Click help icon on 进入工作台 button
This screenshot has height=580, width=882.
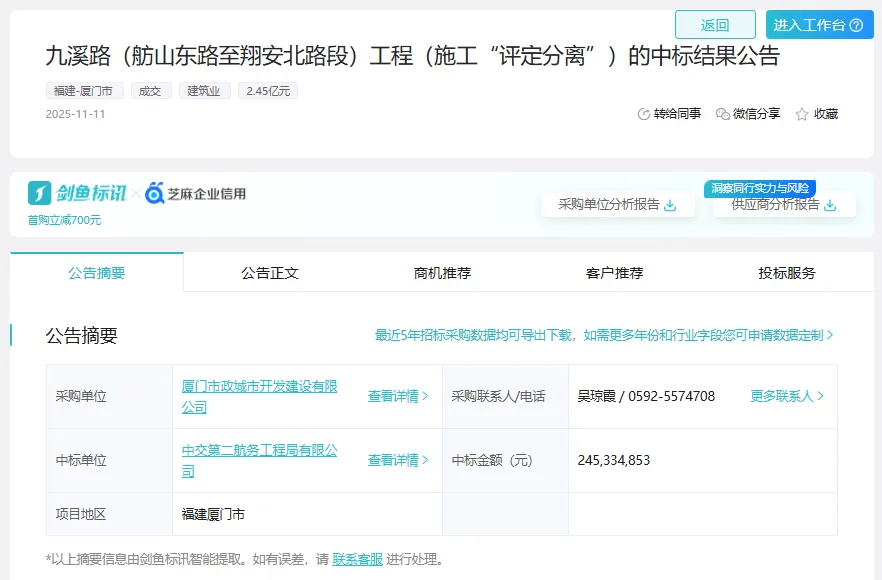(x=856, y=25)
